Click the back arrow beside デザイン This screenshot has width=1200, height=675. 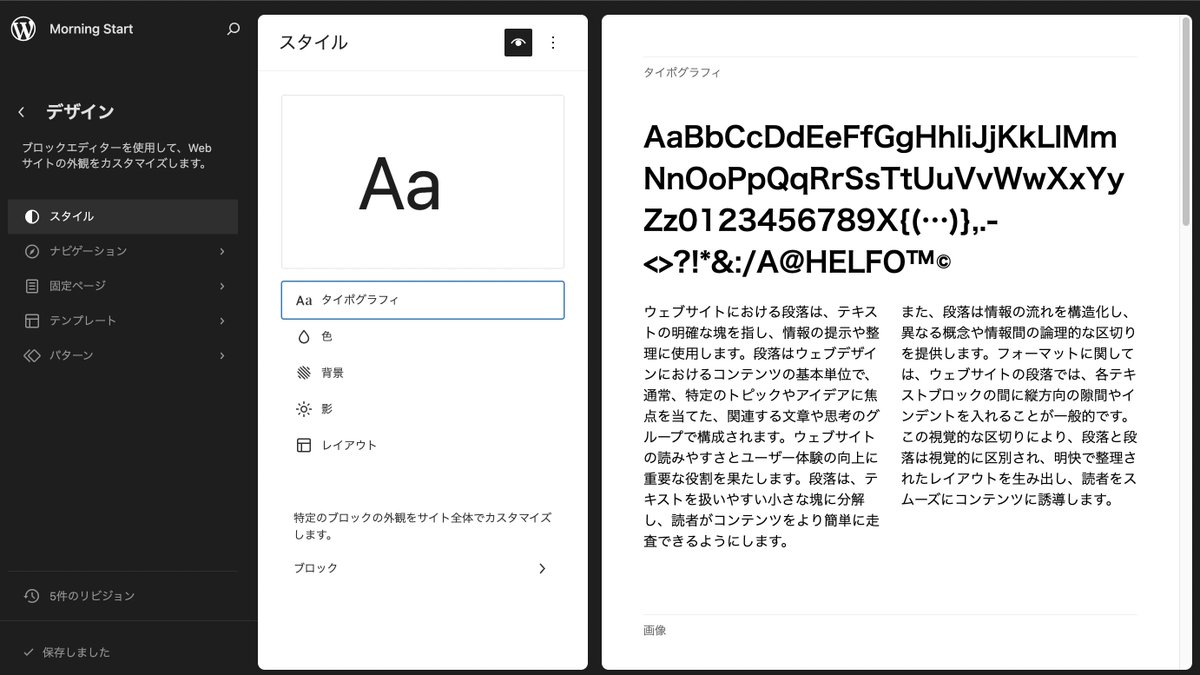tap(22, 112)
